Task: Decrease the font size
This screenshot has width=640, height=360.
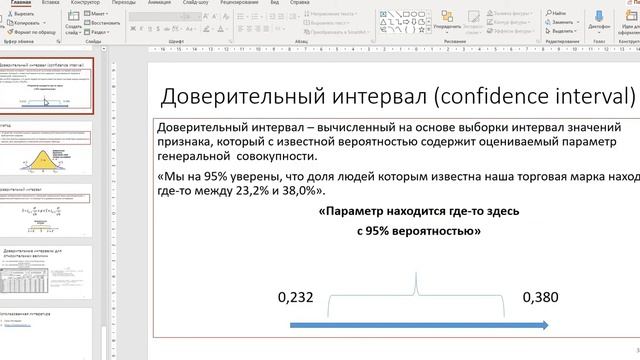Action: tap(215, 16)
